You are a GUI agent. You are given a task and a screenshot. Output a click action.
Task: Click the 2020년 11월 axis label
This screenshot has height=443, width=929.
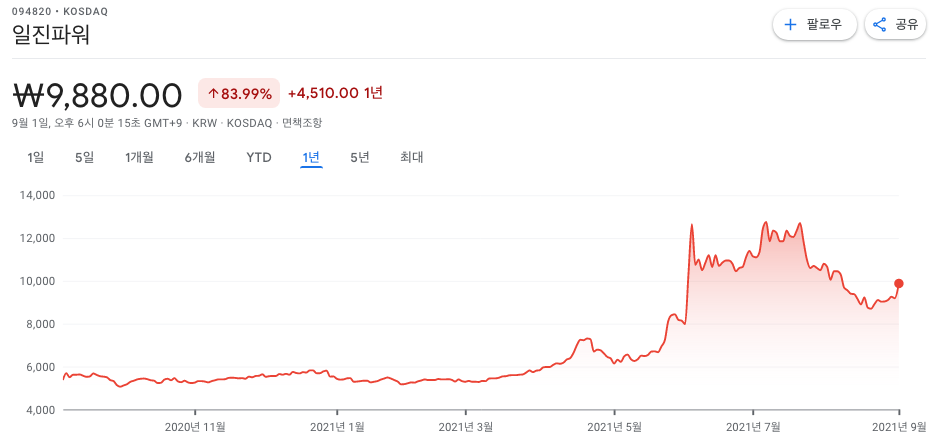pos(195,426)
